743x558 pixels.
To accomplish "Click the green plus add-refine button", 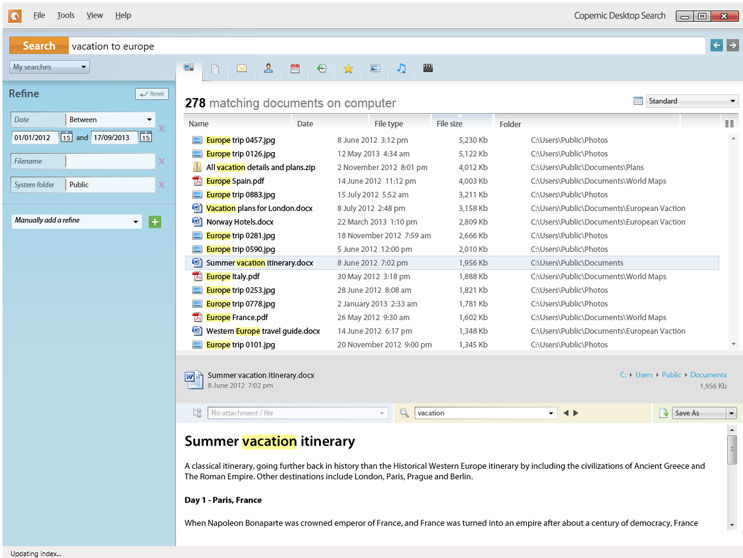I will pos(154,221).
